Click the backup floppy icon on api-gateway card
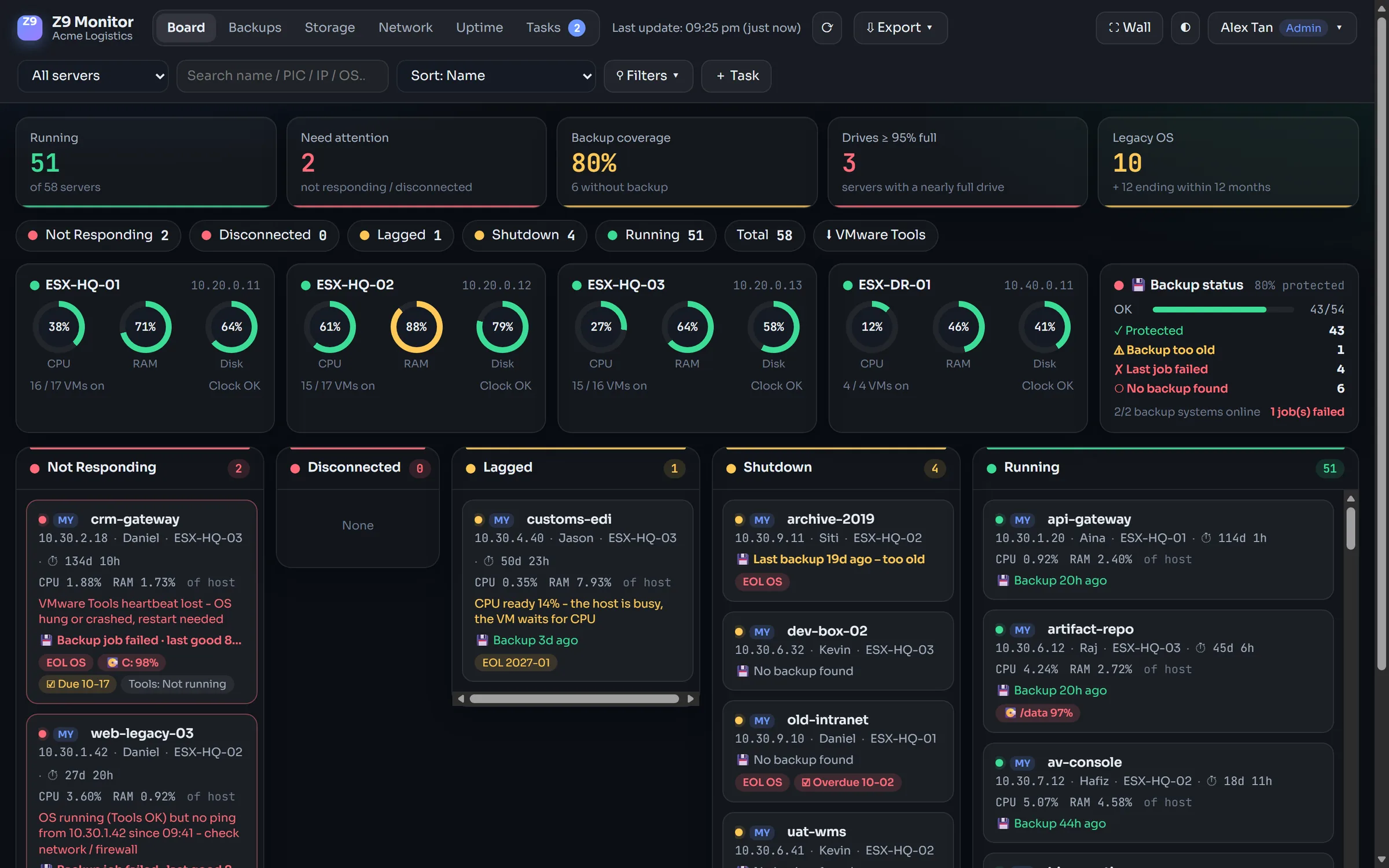 [x=1003, y=580]
